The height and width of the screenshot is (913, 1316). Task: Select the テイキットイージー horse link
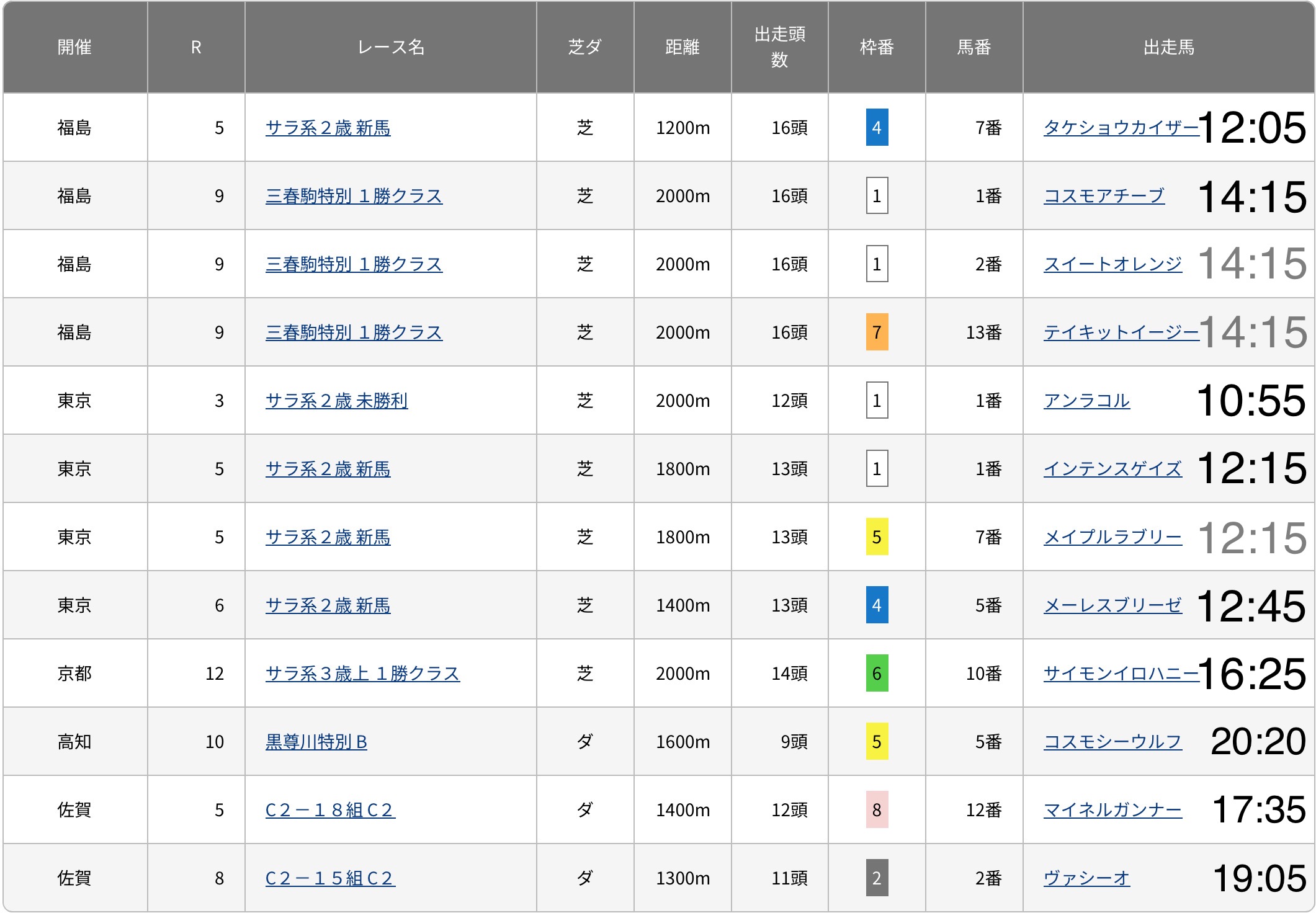[1120, 332]
